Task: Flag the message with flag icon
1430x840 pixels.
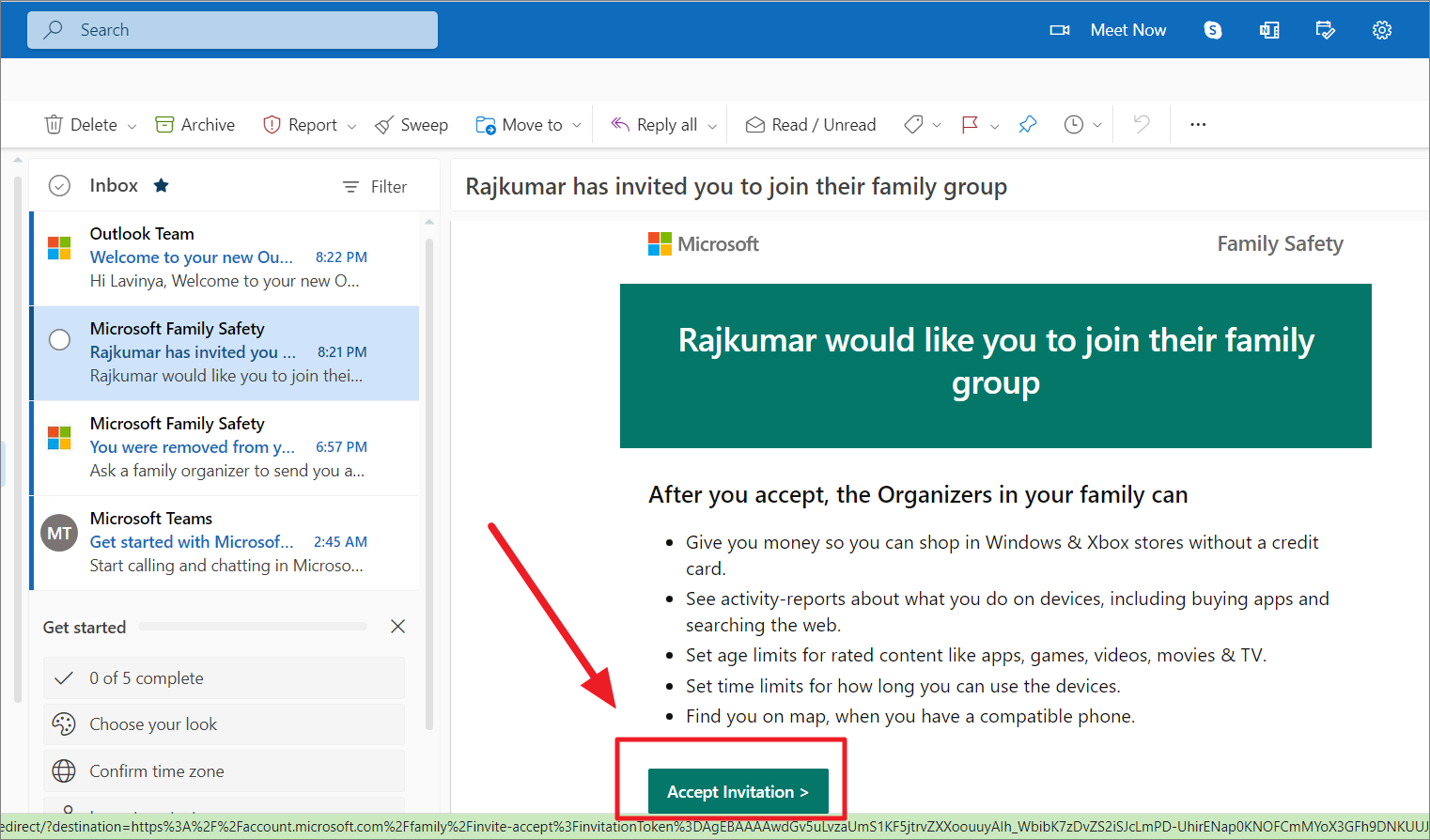Action: [971, 125]
